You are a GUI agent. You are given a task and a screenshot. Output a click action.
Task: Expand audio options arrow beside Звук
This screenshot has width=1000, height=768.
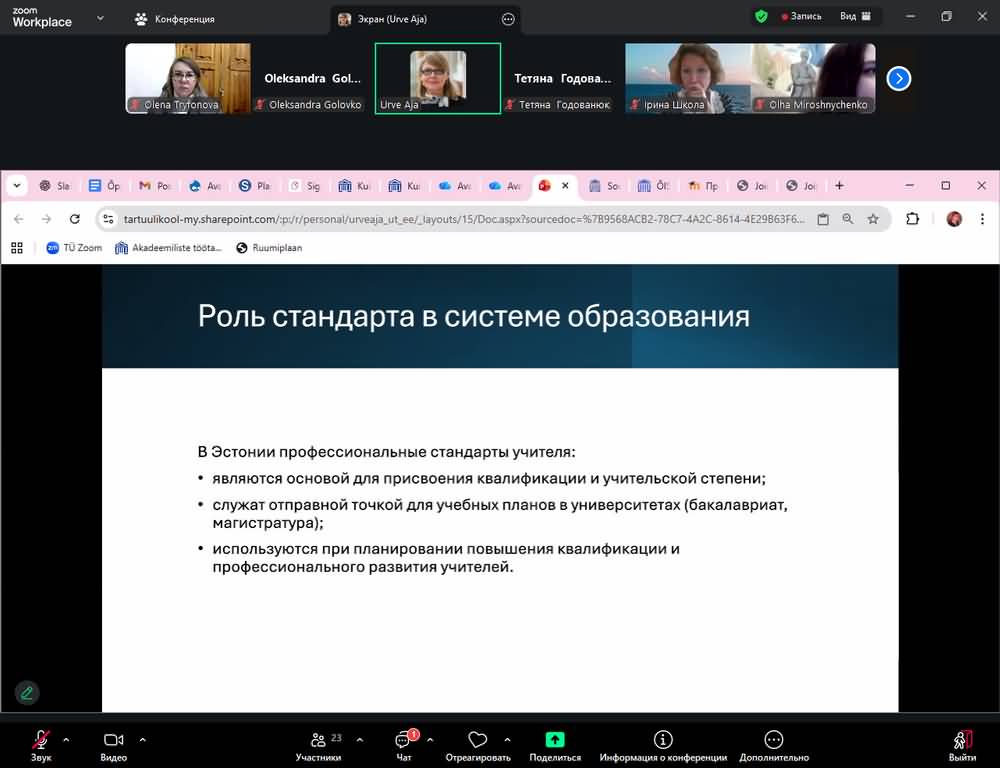click(x=66, y=740)
